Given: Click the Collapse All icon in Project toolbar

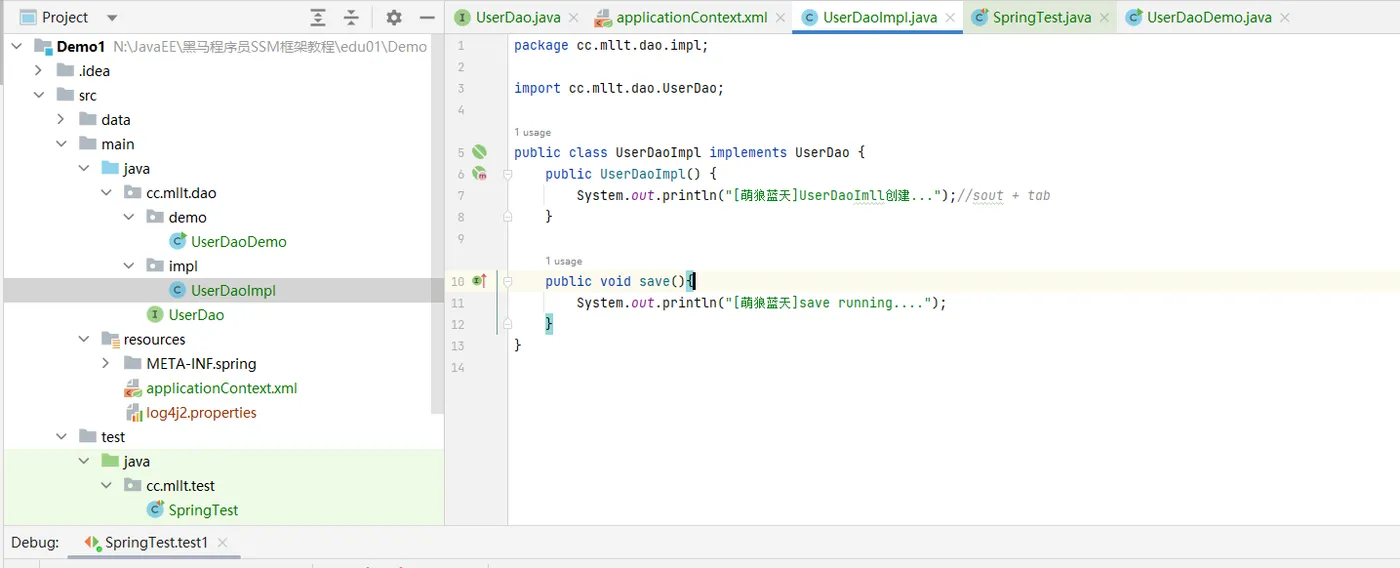Looking at the screenshot, I should click(x=351, y=17).
